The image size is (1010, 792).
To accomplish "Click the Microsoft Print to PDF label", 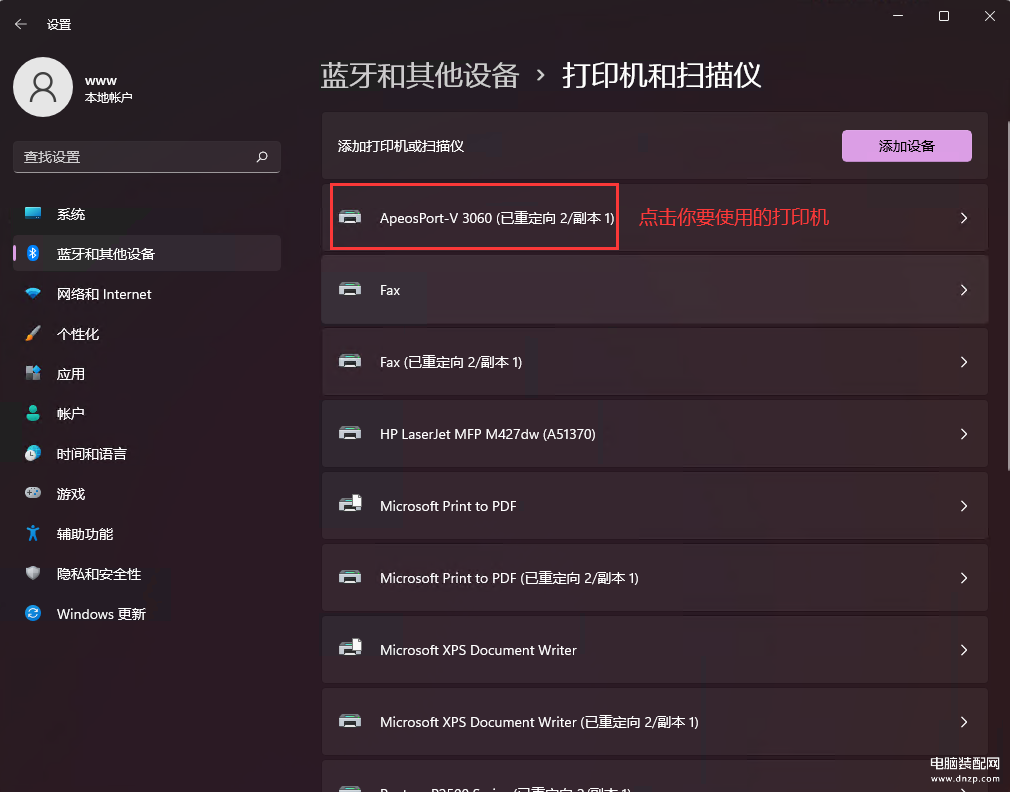I will [x=448, y=506].
